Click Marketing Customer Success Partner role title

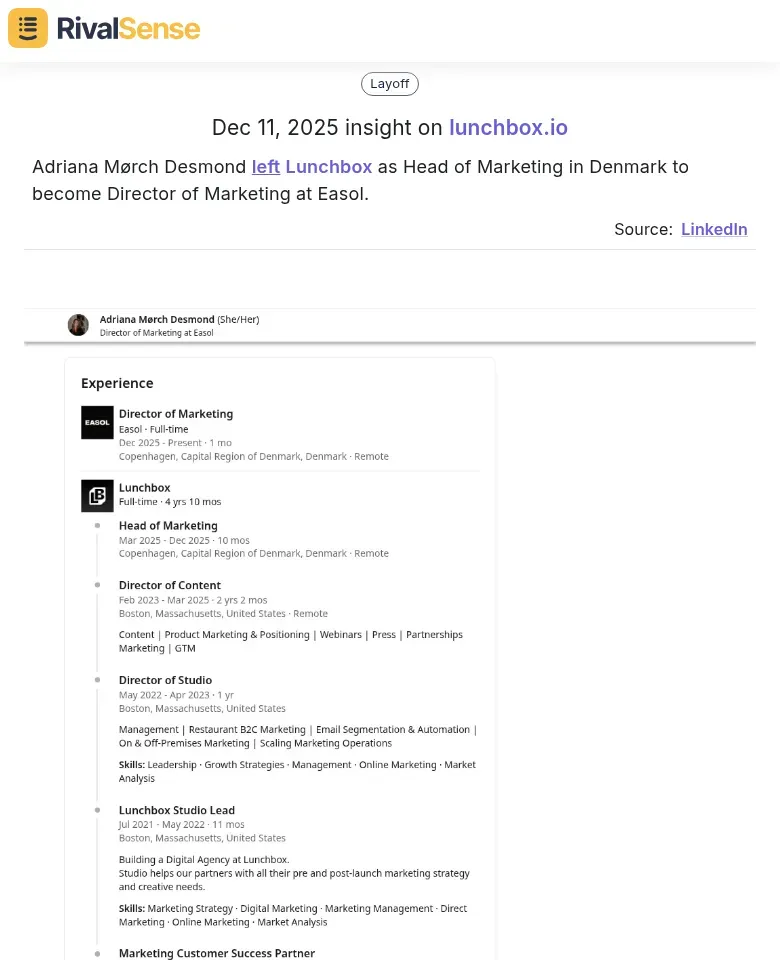point(217,954)
